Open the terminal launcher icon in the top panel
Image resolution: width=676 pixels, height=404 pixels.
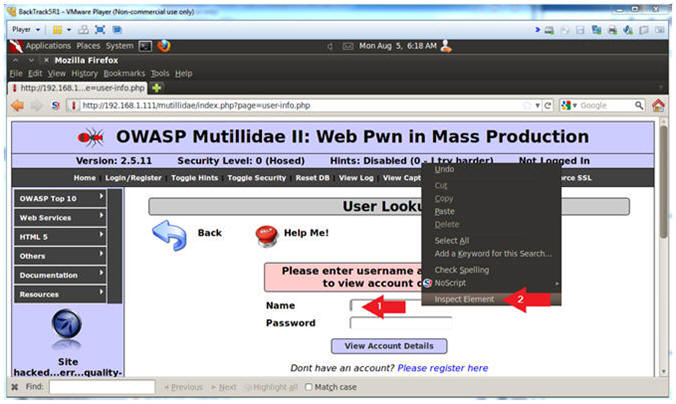[145, 46]
